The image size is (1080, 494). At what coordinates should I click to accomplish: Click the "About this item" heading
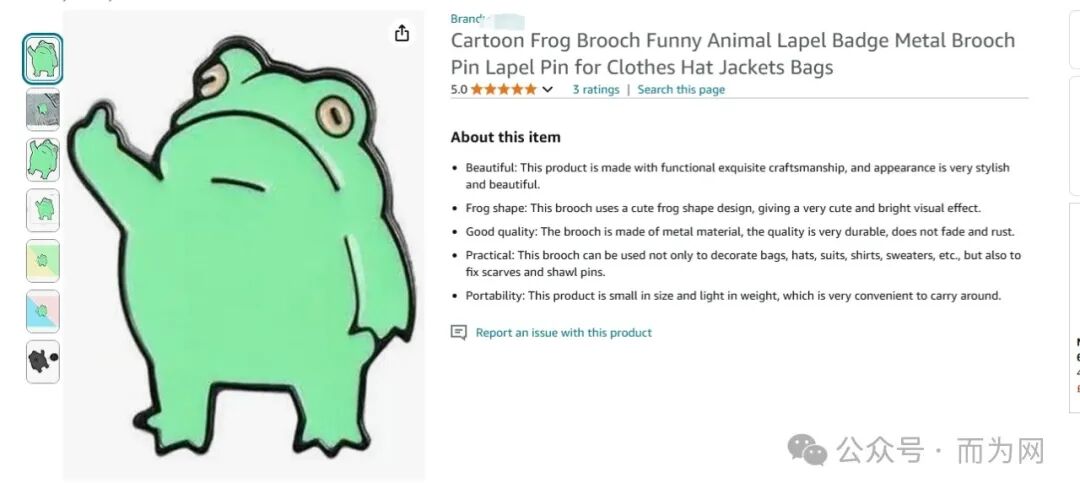pyautogui.click(x=505, y=137)
